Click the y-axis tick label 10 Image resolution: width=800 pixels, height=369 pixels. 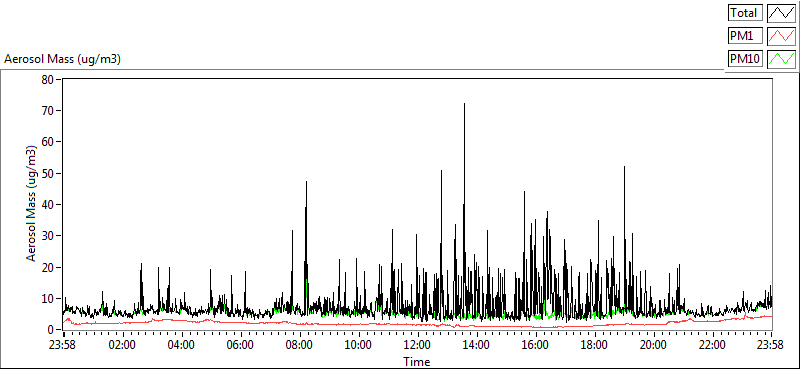48,299
